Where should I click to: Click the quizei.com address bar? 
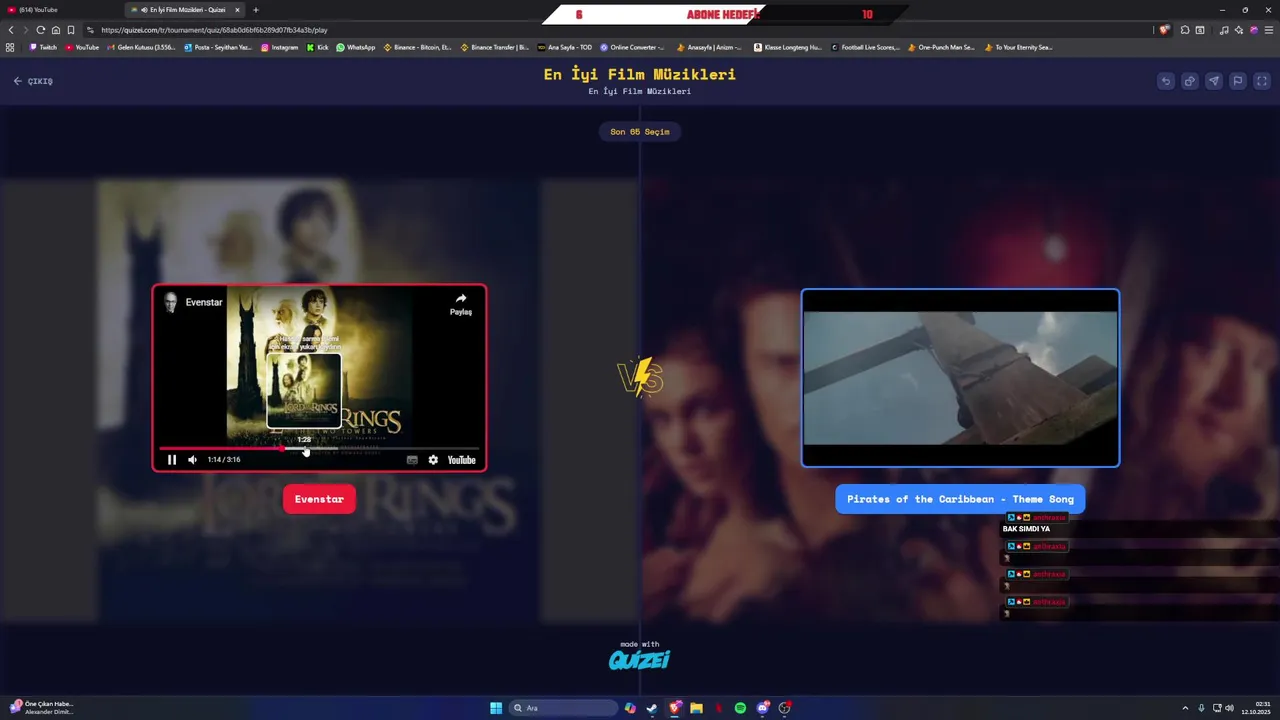pos(620,30)
